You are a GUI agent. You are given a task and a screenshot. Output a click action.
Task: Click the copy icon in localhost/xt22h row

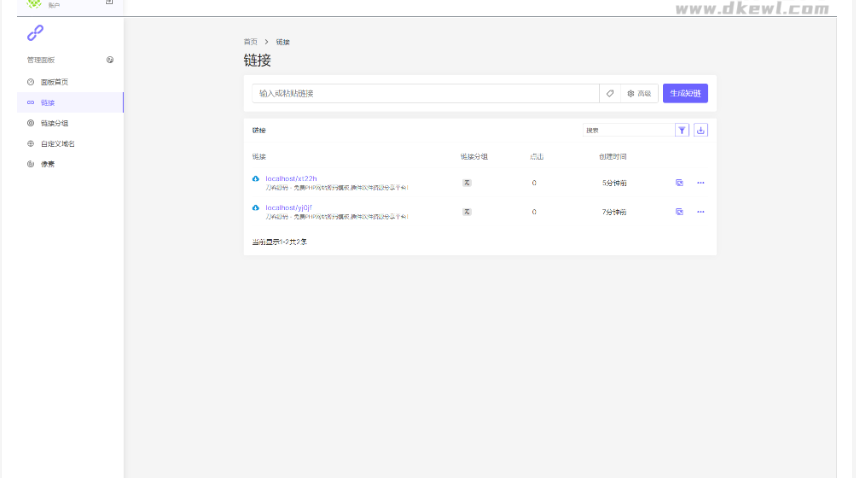(679, 183)
